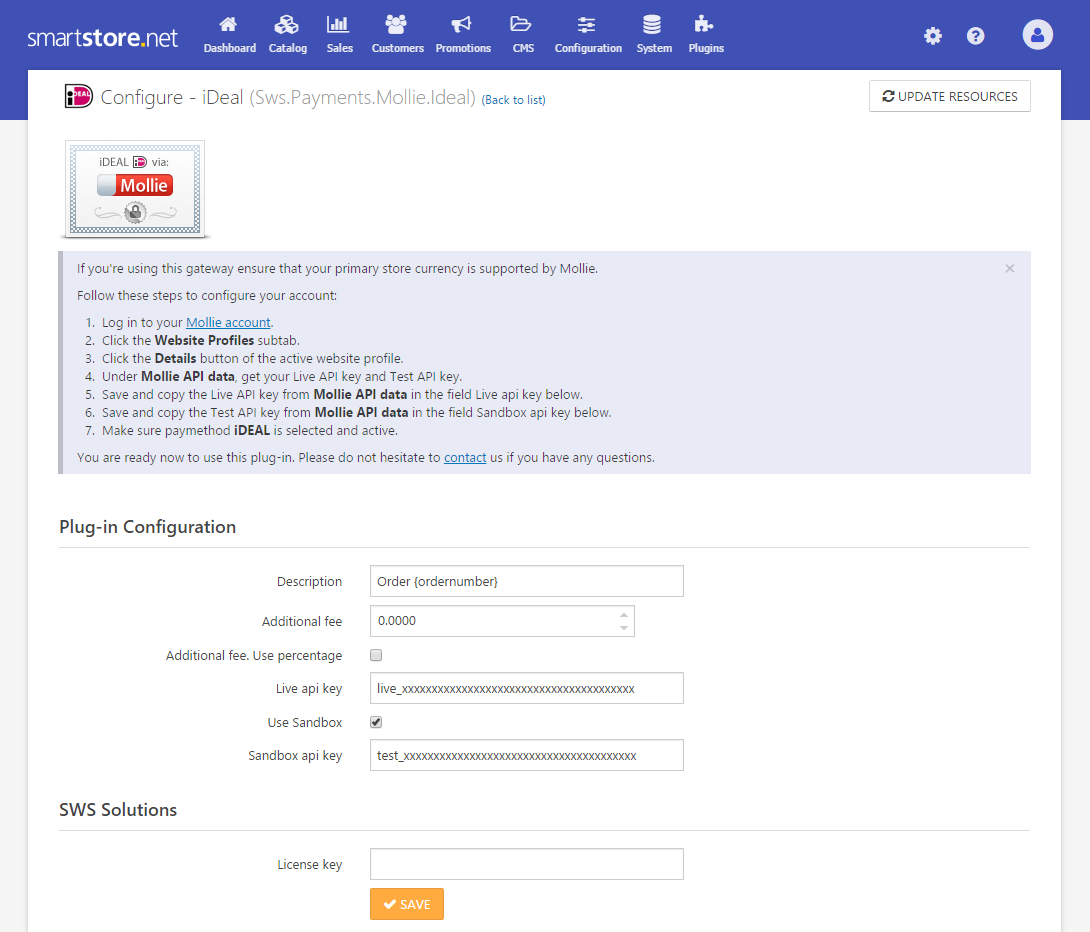Enable the Additional fee Use percentage checkbox
Viewport: 1090px width, 932px height.
pos(376,655)
